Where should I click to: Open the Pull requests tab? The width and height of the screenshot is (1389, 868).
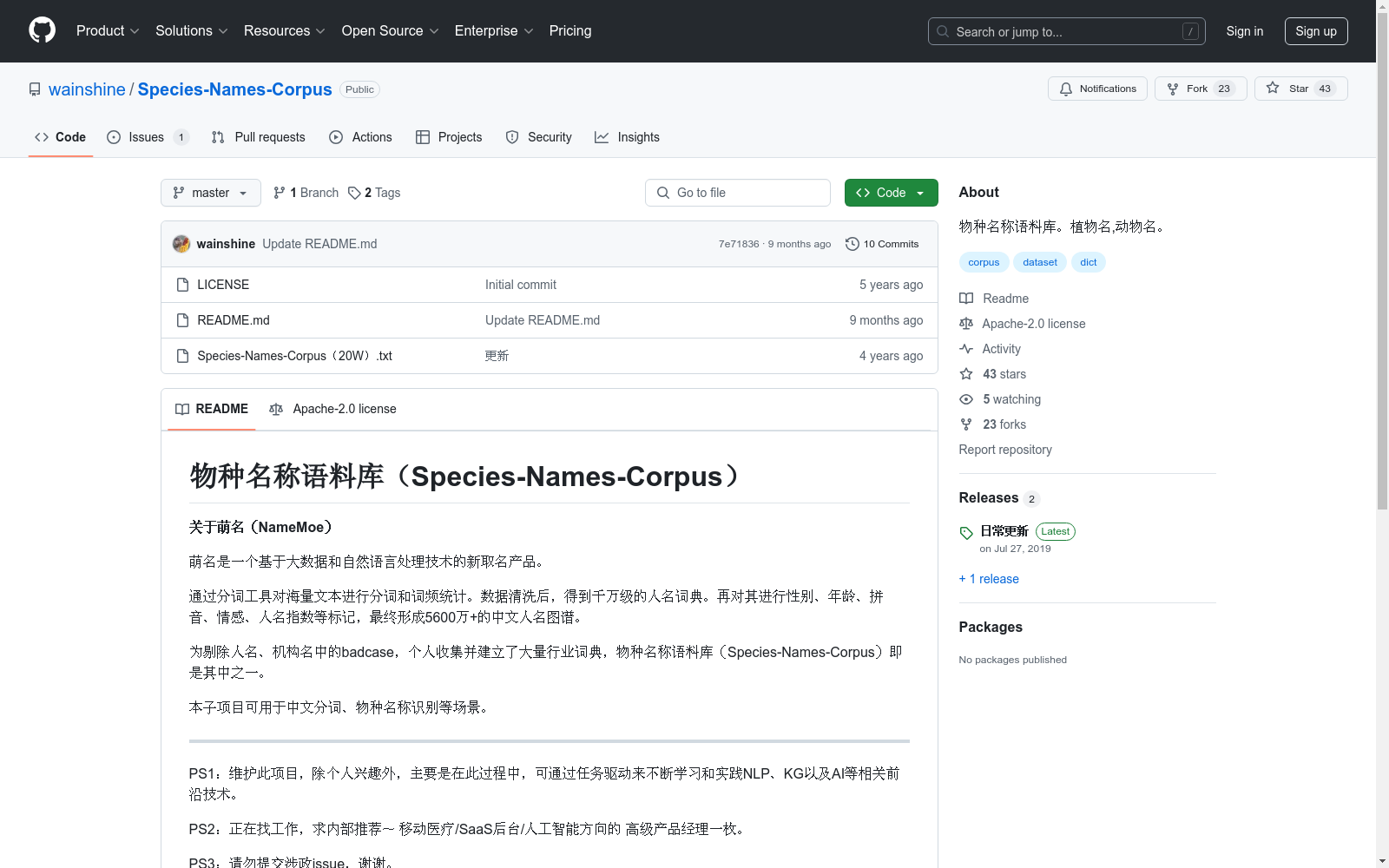[x=259, y=137]
